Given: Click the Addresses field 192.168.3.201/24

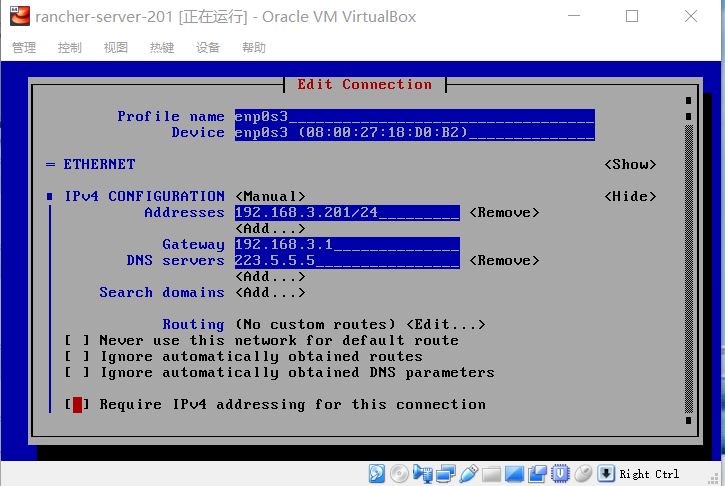Looking at the screenshot, I should pos(347,213).
